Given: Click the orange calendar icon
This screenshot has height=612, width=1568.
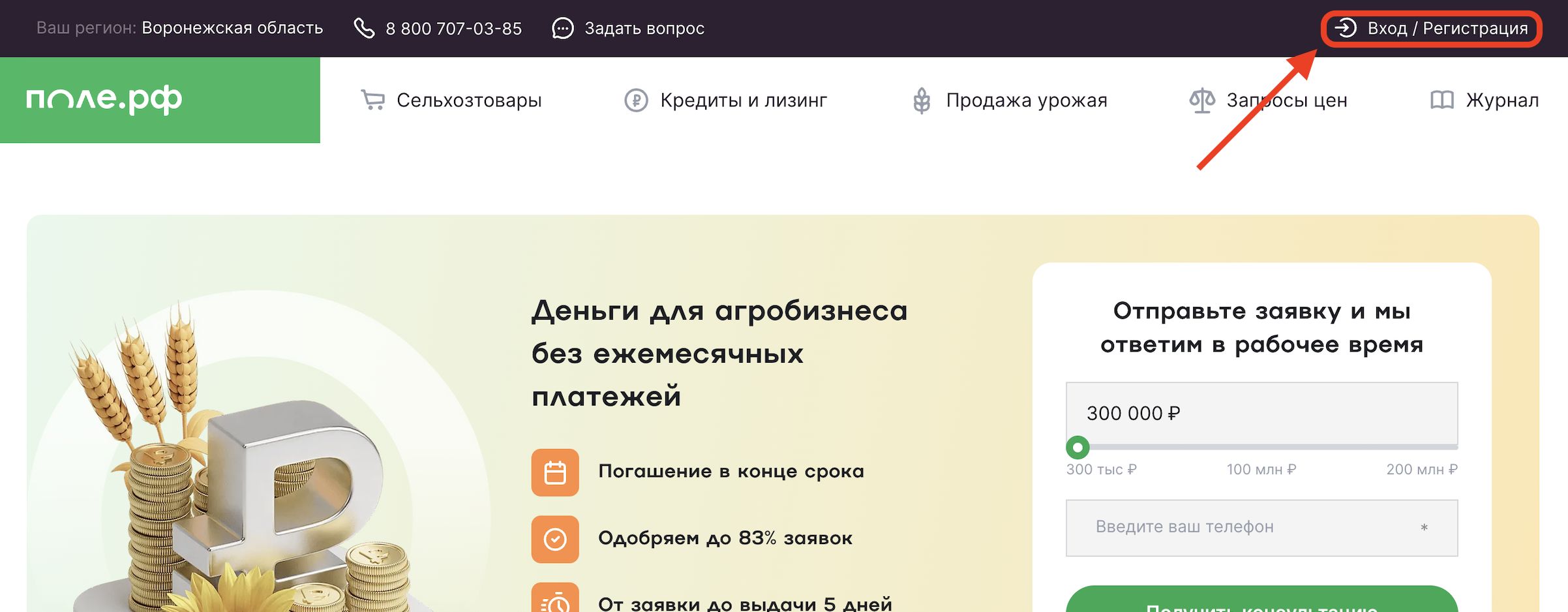Looking at the screenshot, I should click(555, 472).
